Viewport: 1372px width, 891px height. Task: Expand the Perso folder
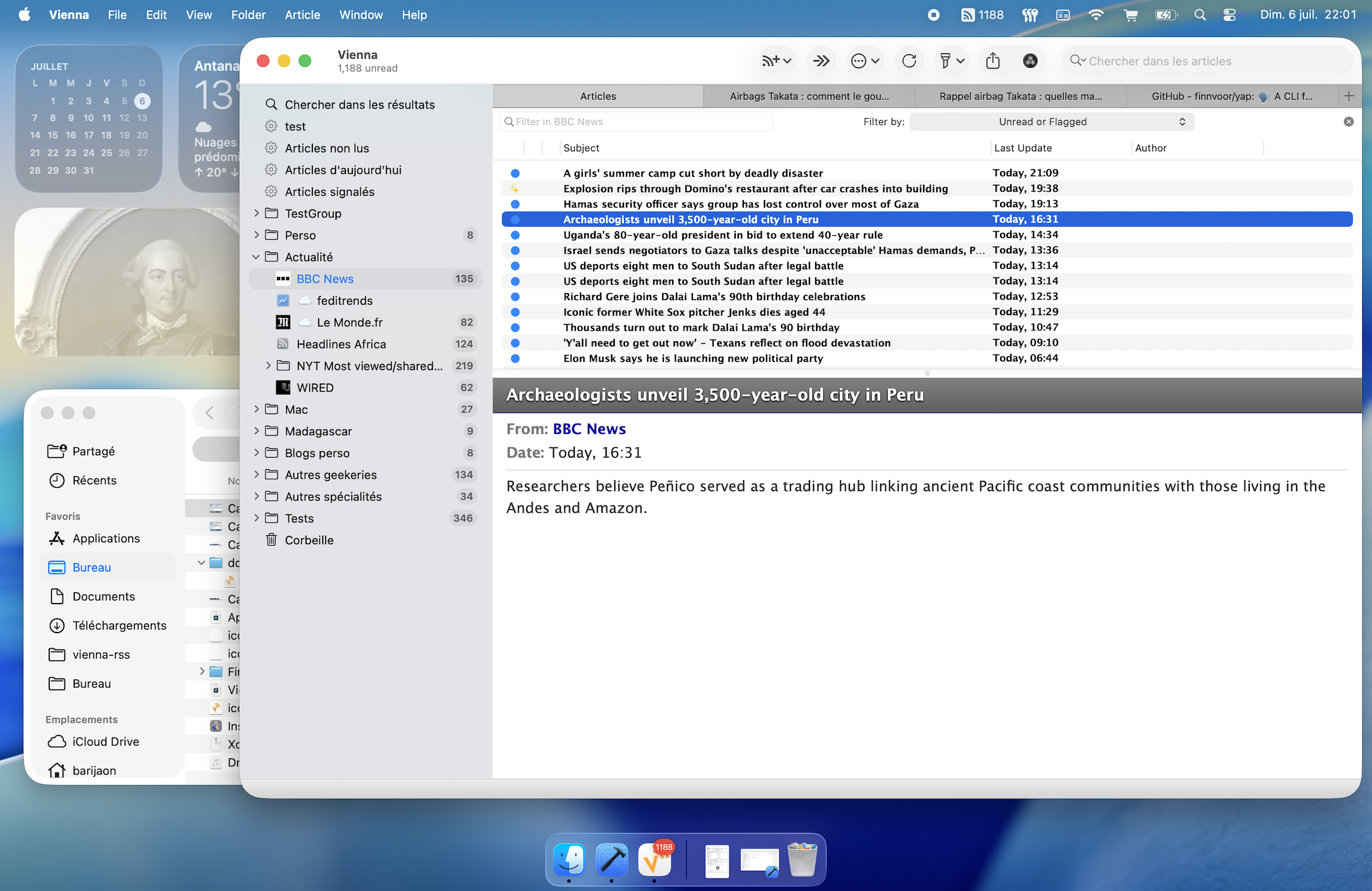click(256, 235)
